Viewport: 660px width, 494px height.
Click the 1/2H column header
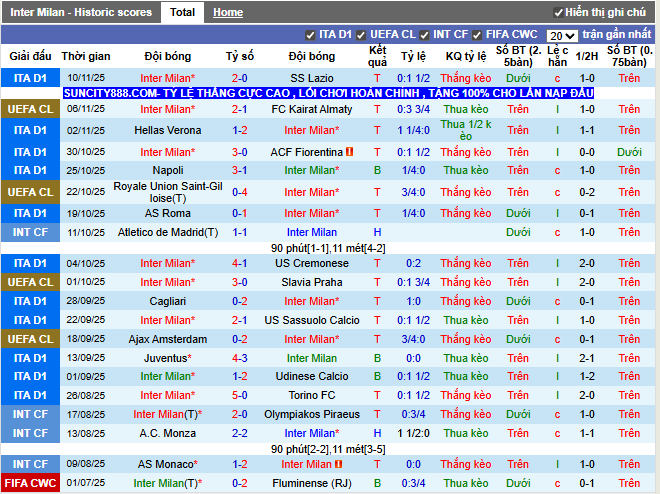tap(587, 56)
